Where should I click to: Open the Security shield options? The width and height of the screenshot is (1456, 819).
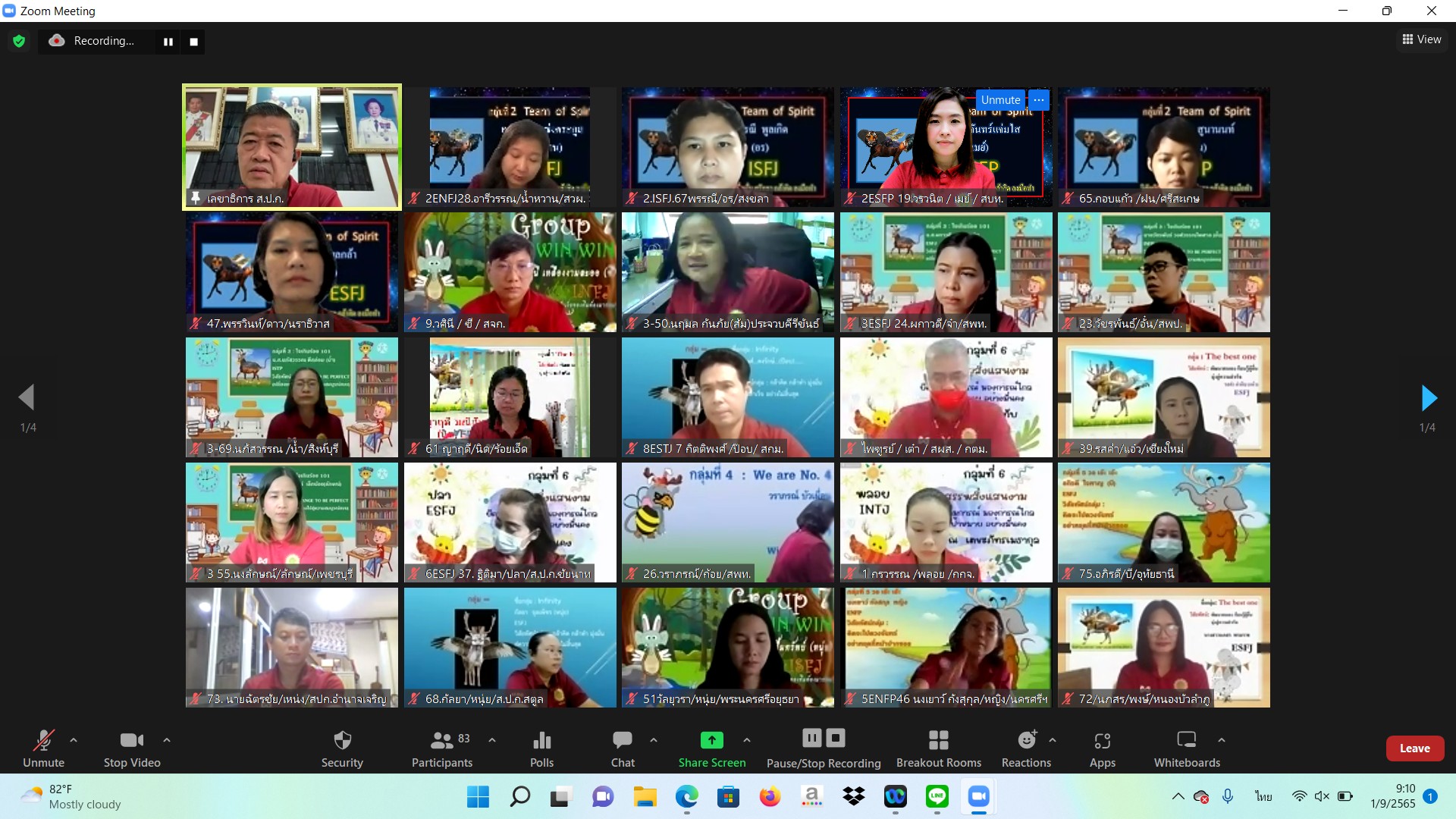click(342, 748)
